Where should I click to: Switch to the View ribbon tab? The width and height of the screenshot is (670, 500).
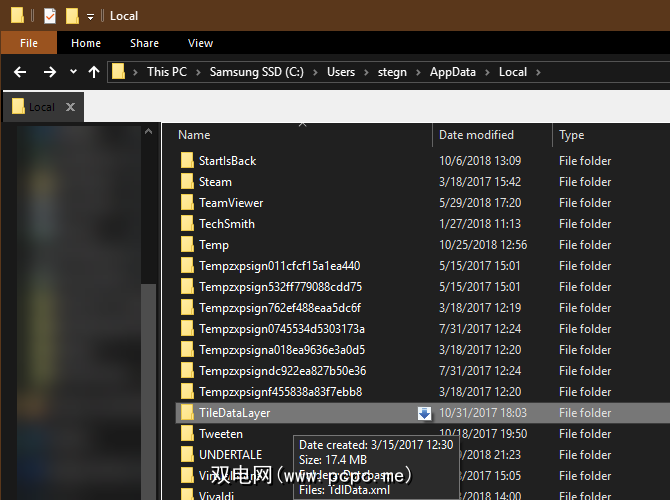(200, 43)
